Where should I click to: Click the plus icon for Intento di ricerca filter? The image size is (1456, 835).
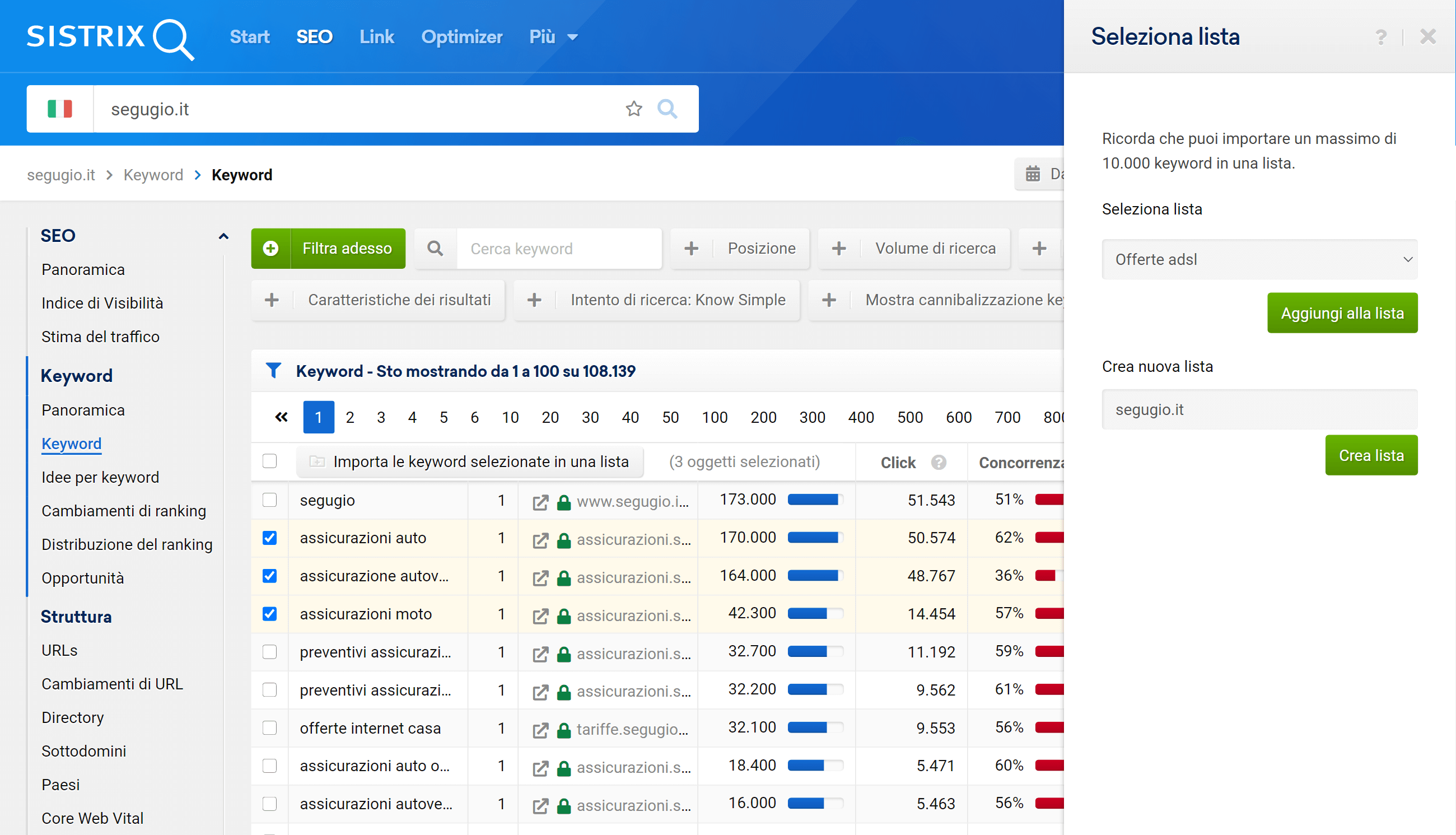tap(534, 300)
